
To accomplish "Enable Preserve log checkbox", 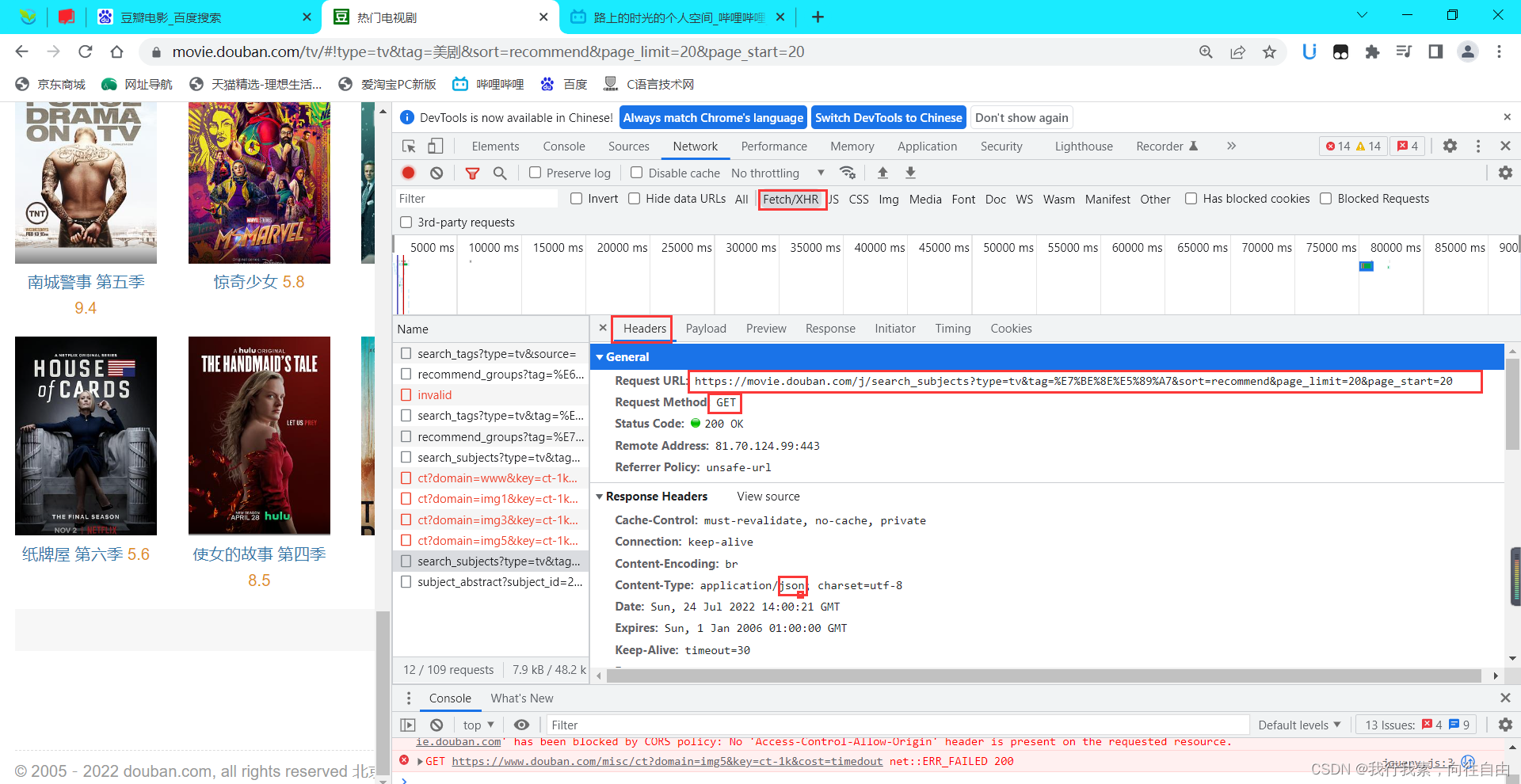I will coord(536,173).
